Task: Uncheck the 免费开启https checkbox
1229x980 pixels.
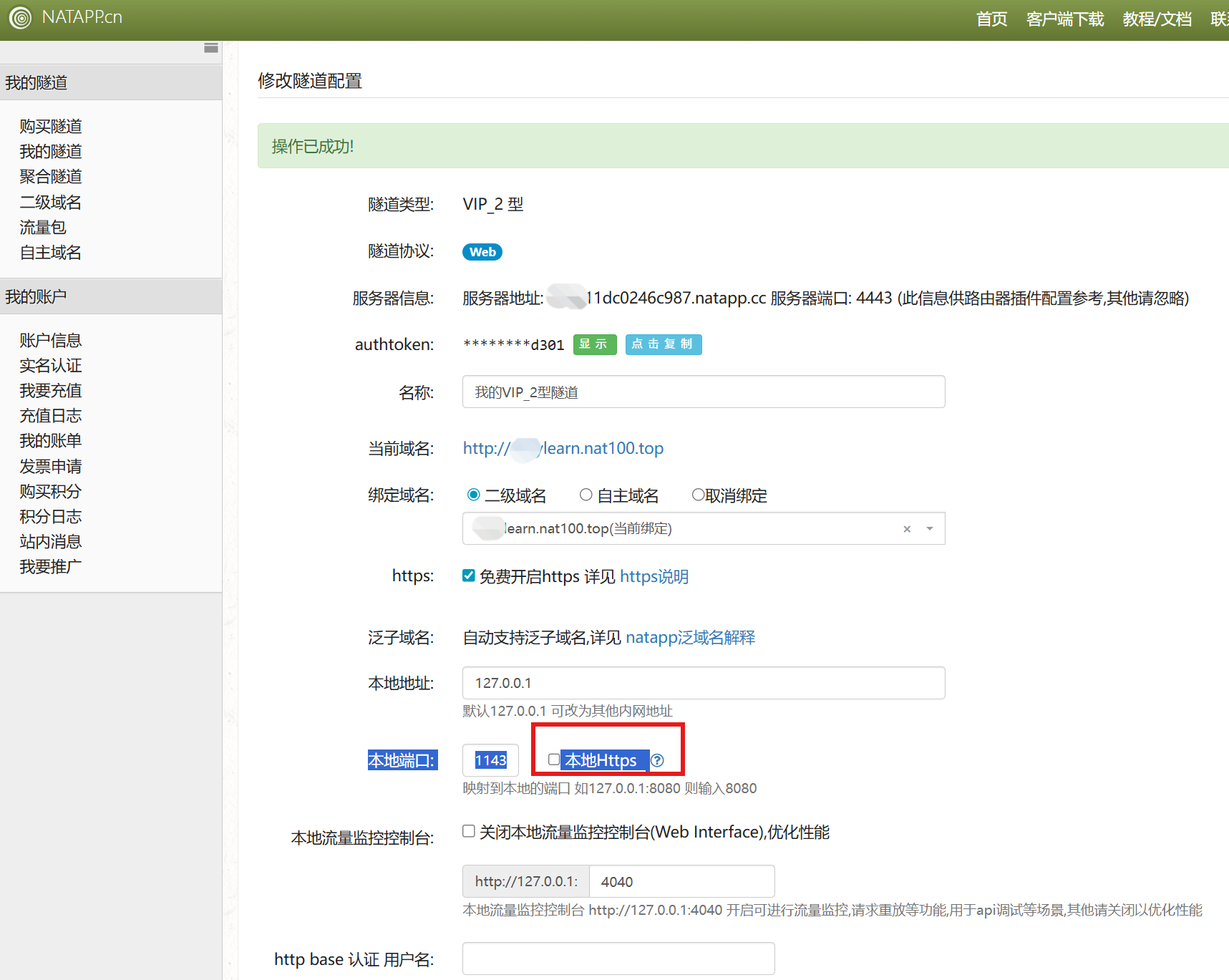Action: pyautogui.click(x=469, y=576)
